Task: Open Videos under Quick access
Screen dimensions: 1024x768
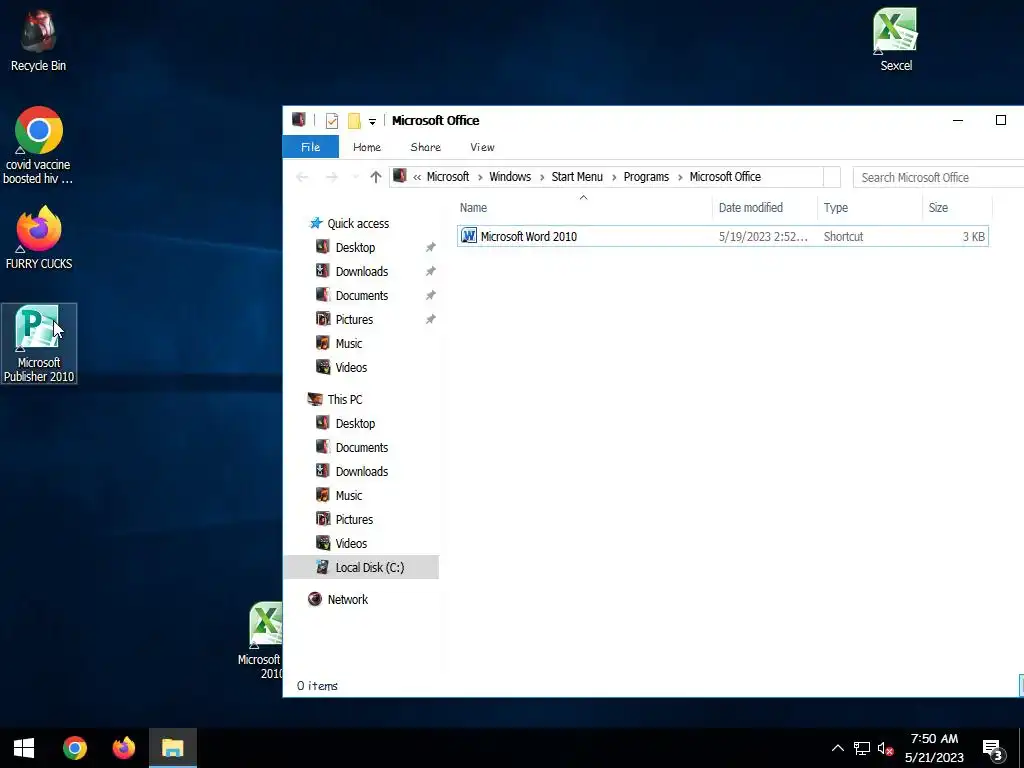Action: tap(351, 368)
